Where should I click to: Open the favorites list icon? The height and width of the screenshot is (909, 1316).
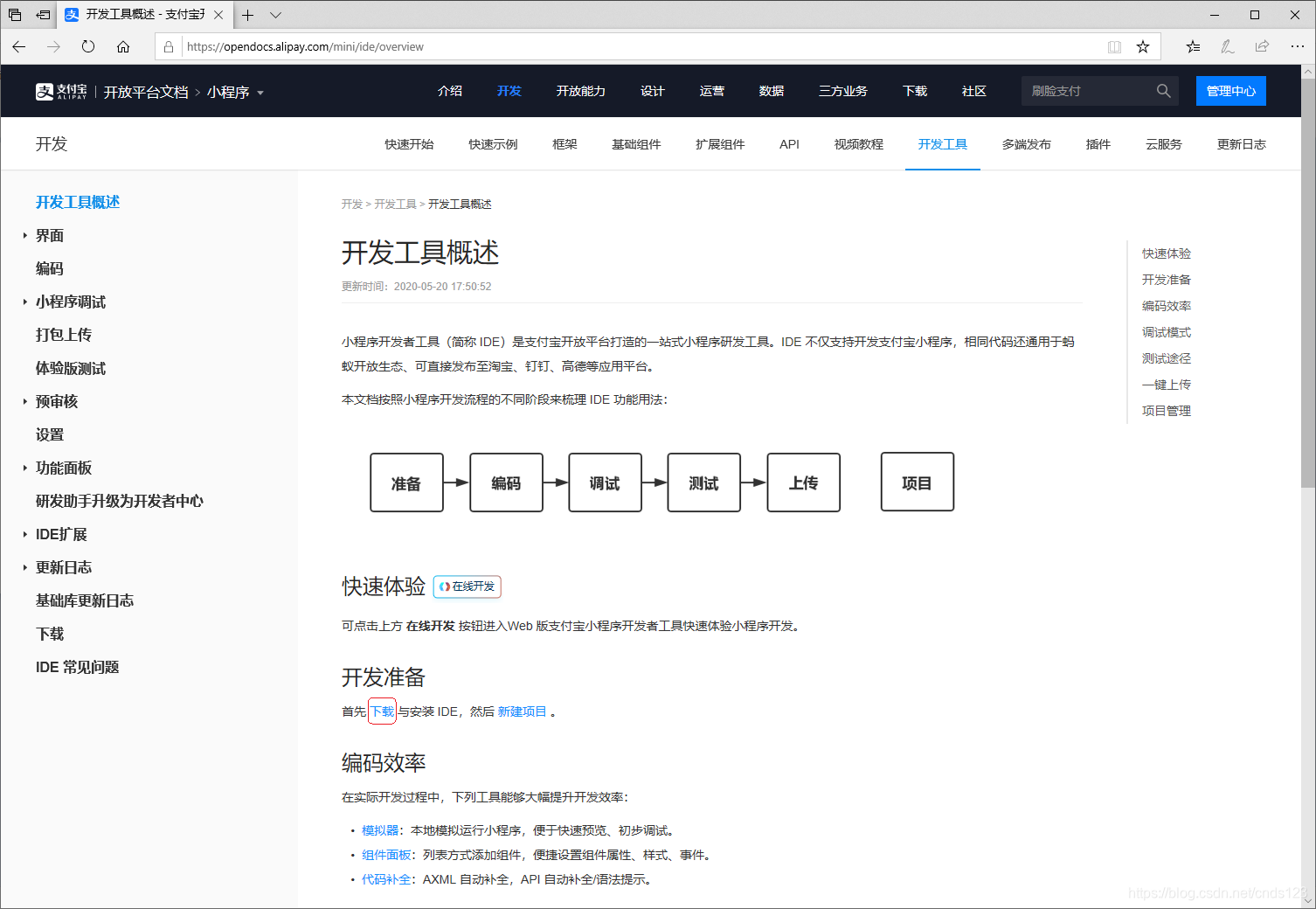(1193, 47)
